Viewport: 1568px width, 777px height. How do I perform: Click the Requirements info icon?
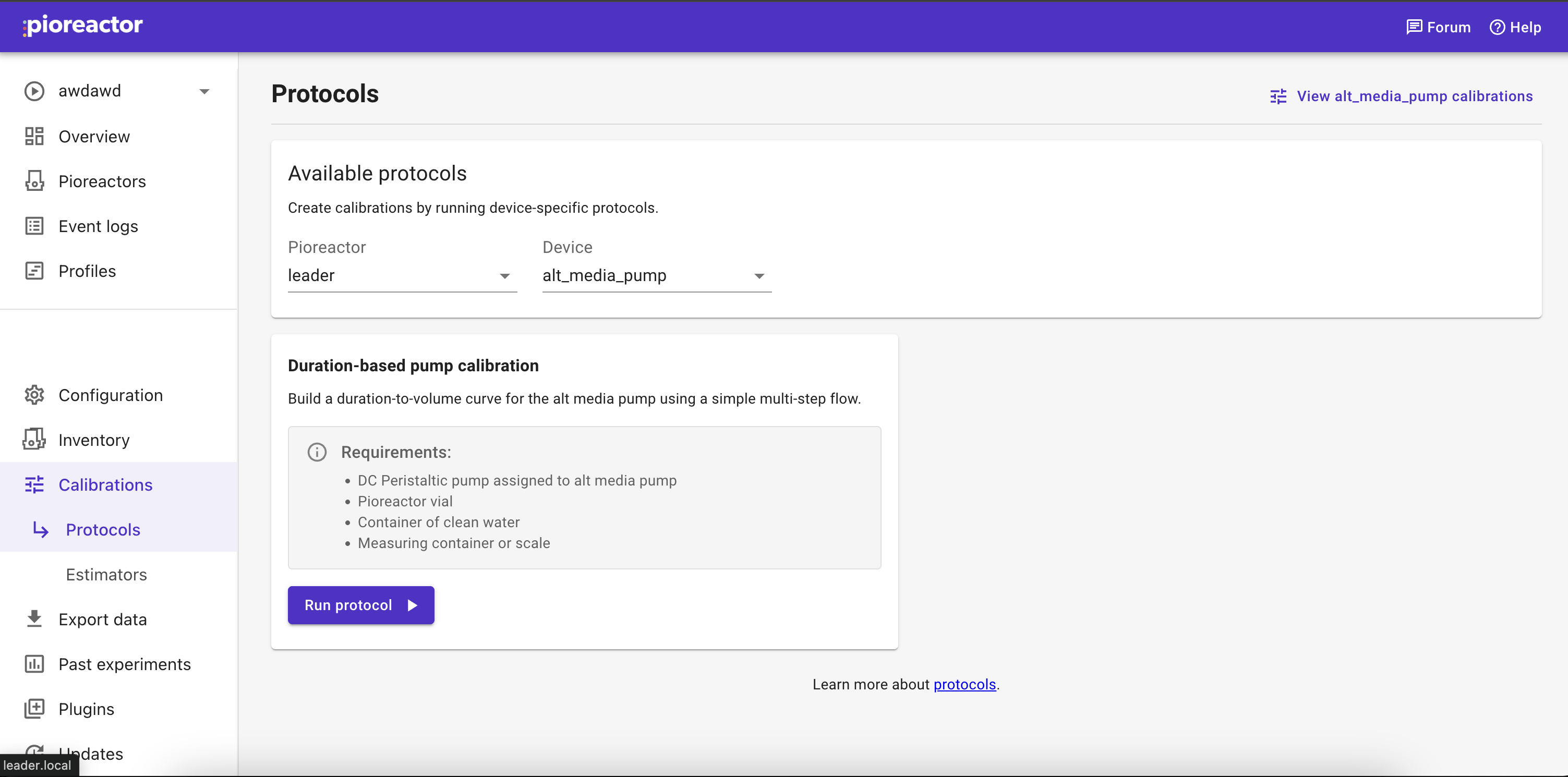coord(317,452)
